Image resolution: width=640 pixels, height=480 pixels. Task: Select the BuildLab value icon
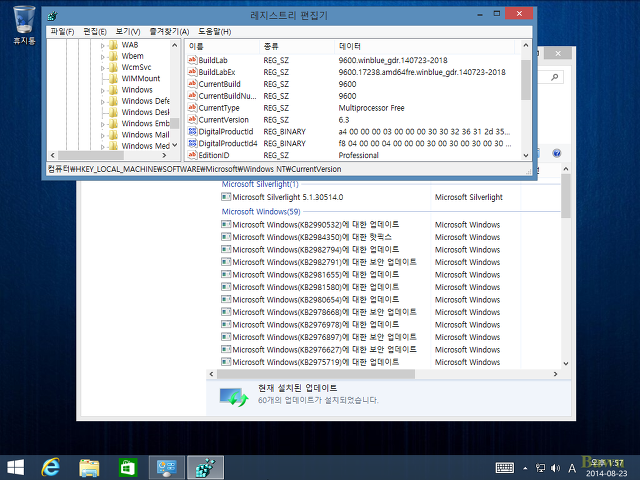coord(192,60)
